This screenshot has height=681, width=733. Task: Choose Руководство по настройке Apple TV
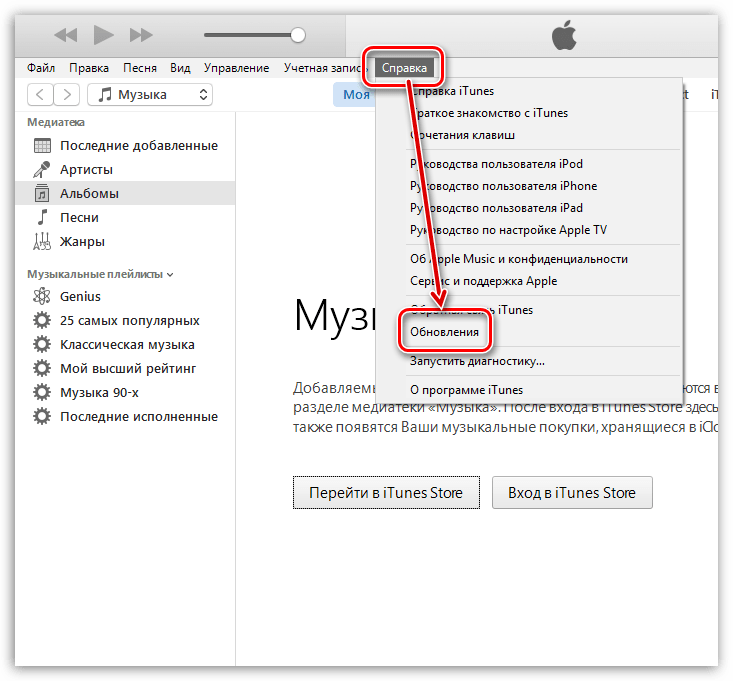530,230
